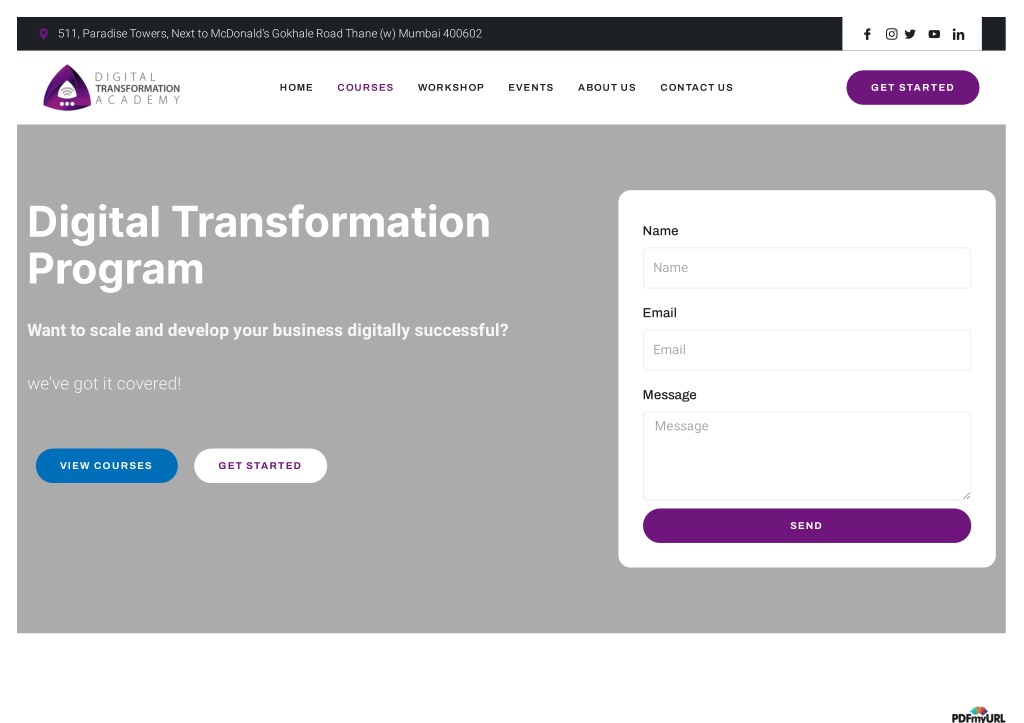Open the Workshop menu item
This screenshot has height=723, width=1024.
pyautogui.click(x=451, y=88)
